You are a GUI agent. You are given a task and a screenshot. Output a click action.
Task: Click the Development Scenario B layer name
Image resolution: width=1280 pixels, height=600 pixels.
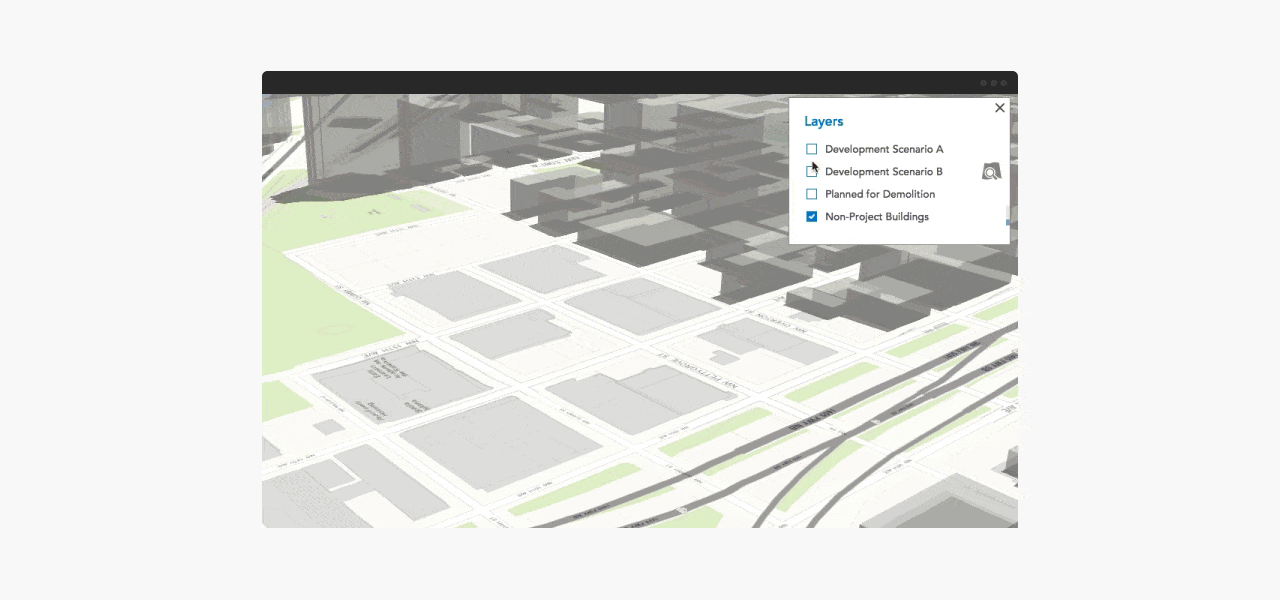pyautogui.click(x=883, y=172)
